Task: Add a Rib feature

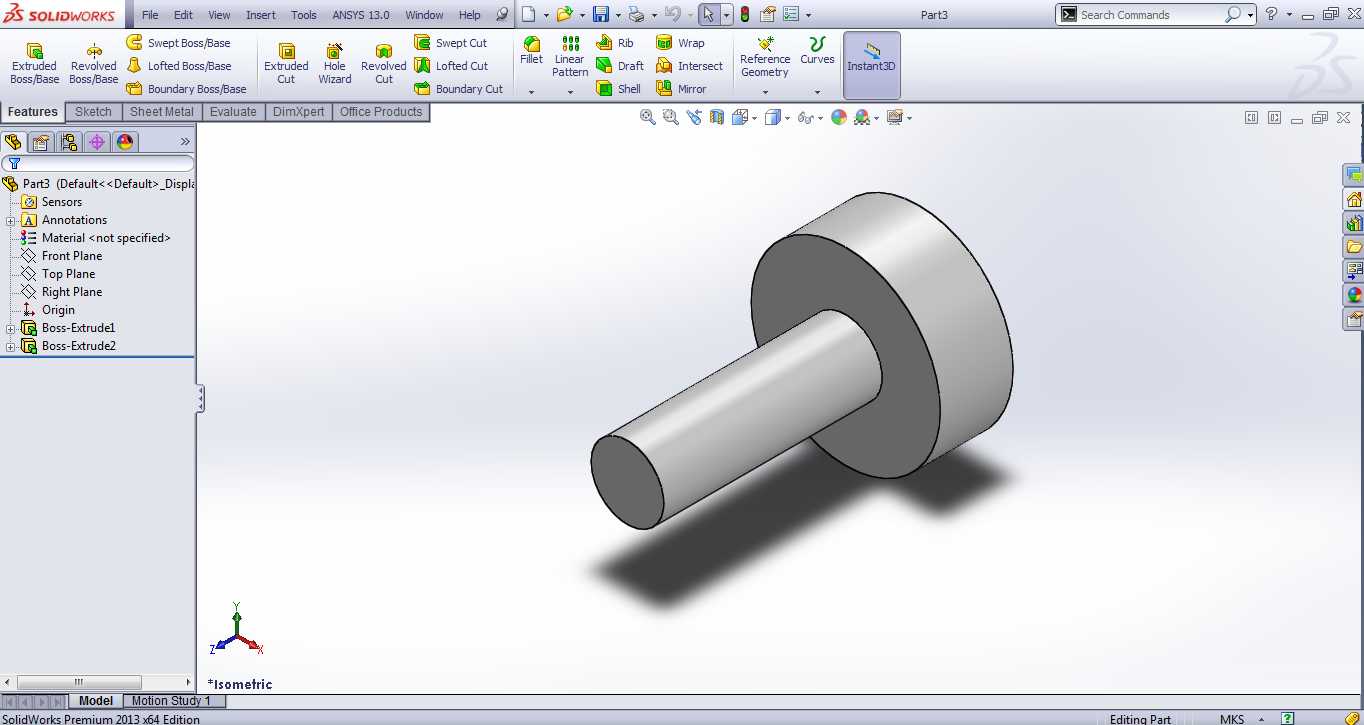Action: pos(615,43)
